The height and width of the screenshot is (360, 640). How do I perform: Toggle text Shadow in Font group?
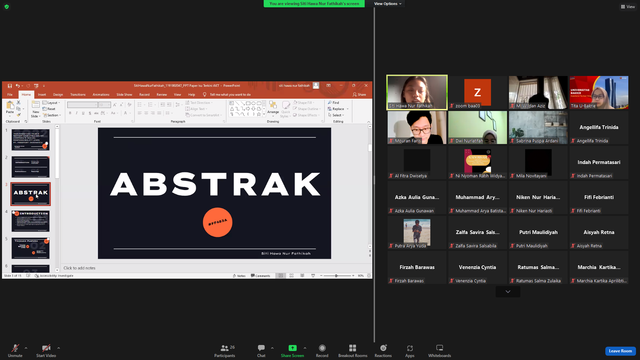tap(90, 113)
